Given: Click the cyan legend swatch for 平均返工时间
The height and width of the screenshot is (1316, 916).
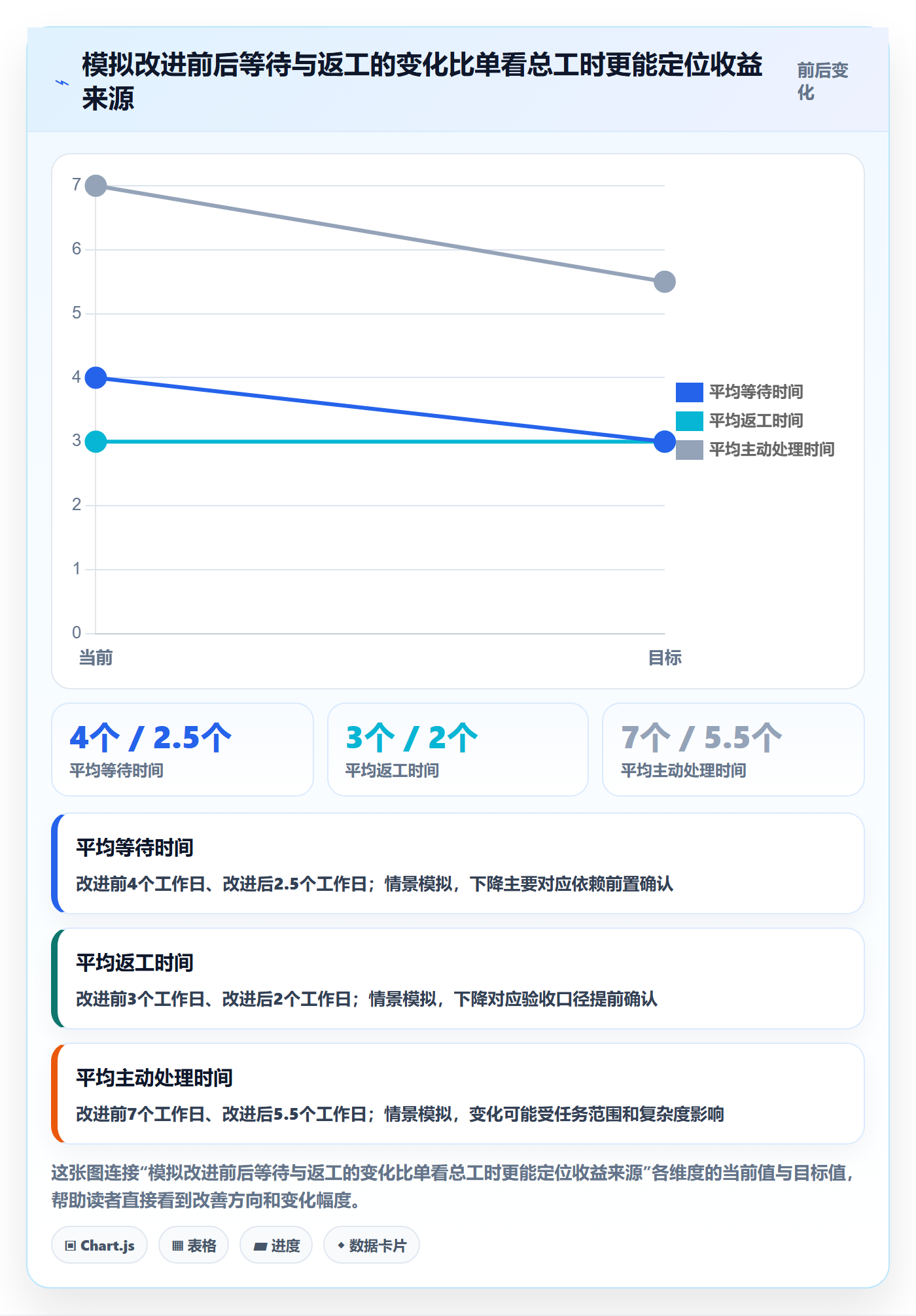Looking at the screenshot, I should pyautogui.click(x=689, y=421).
